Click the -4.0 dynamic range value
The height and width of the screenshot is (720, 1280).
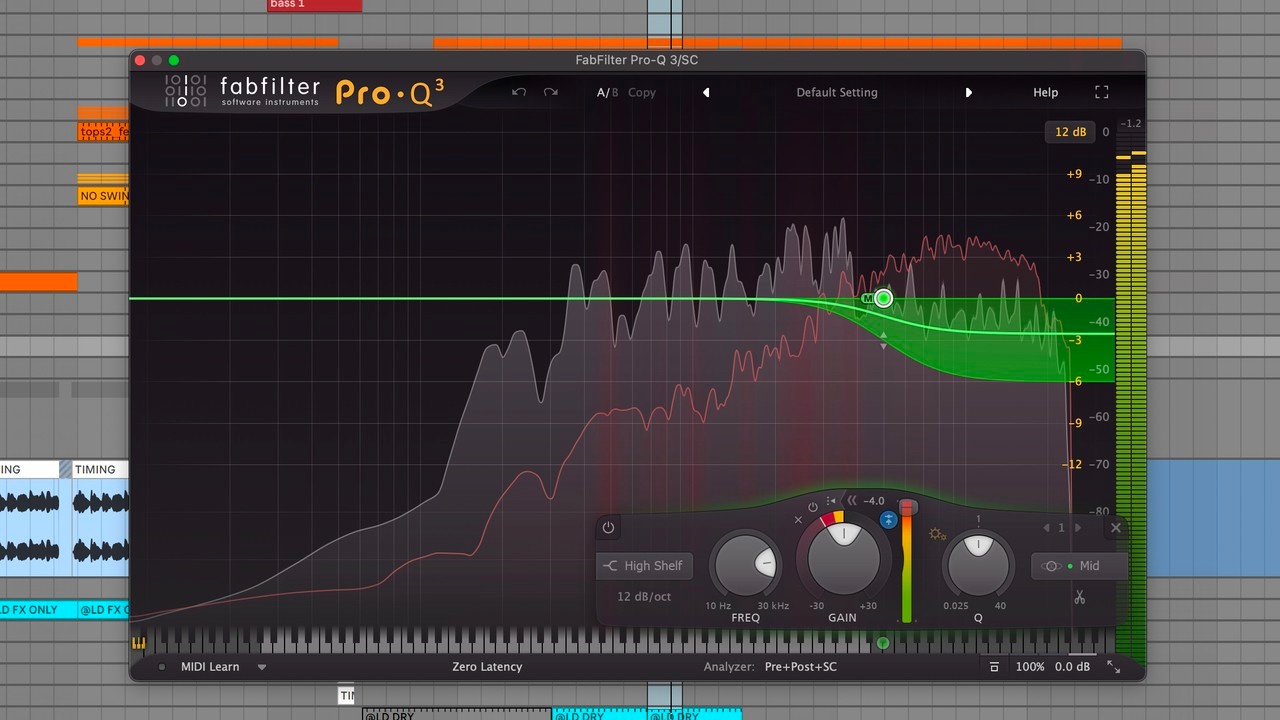point(874,501)
